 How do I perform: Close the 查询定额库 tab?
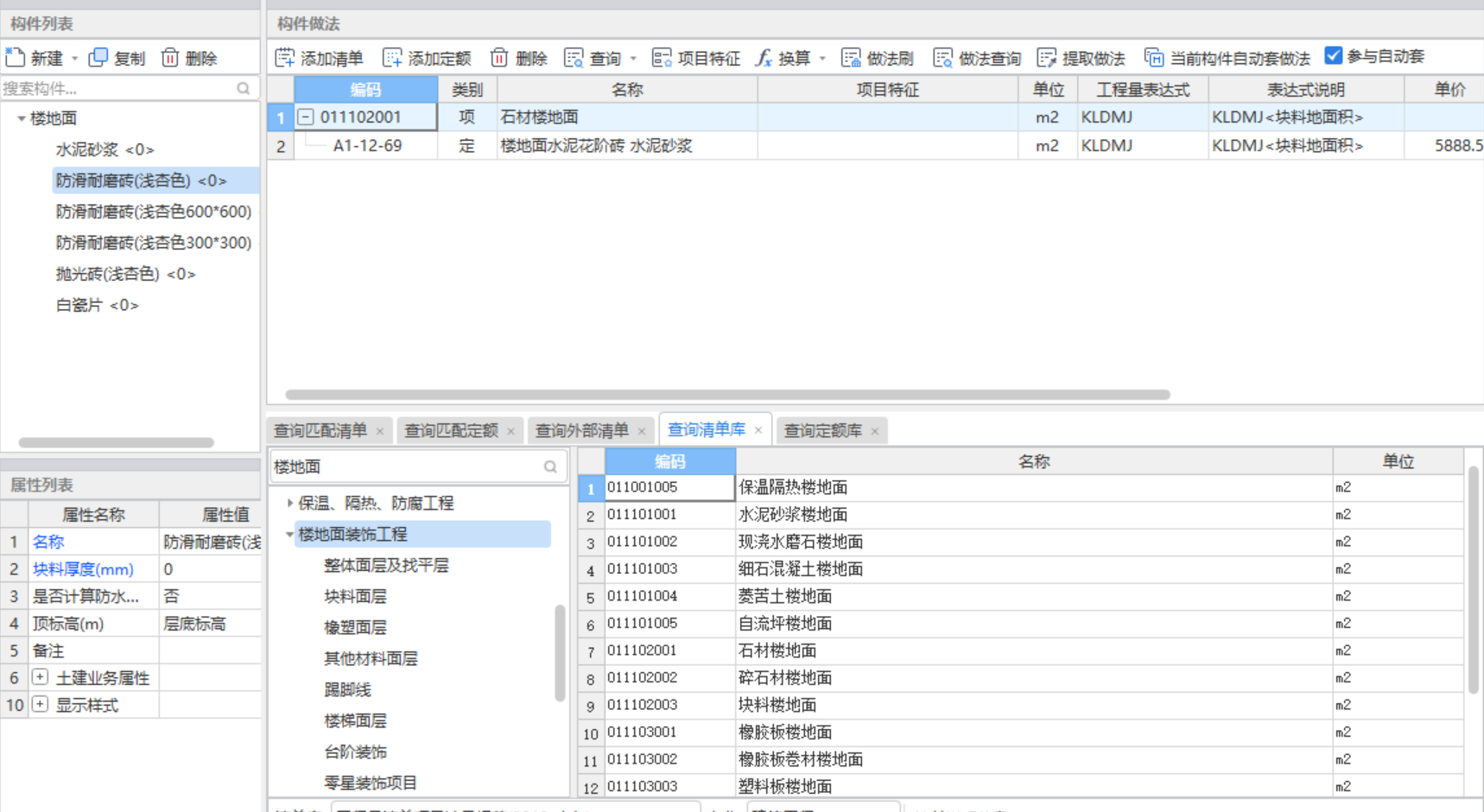874,431
